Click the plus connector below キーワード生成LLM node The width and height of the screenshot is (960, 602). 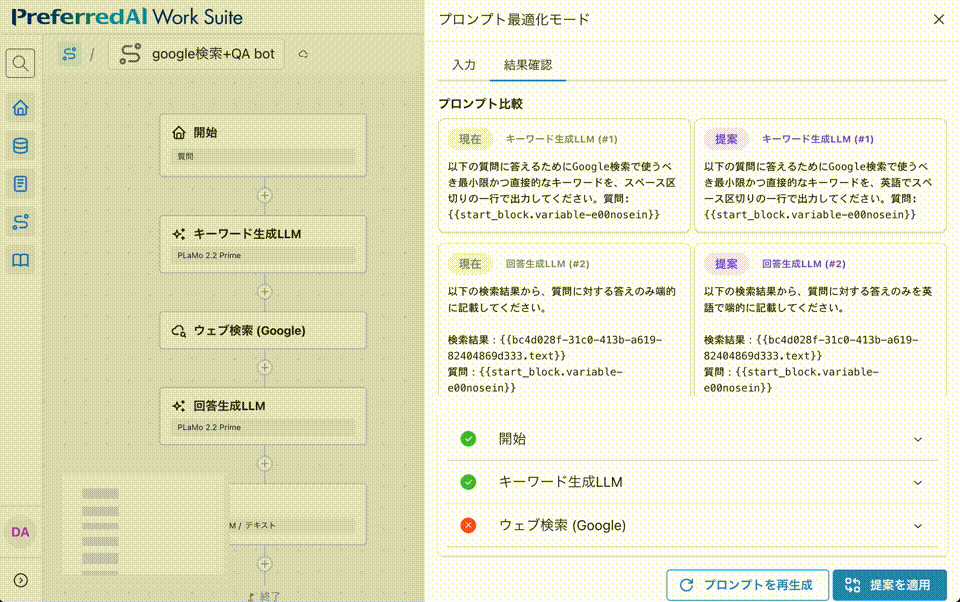pos(263,293)
